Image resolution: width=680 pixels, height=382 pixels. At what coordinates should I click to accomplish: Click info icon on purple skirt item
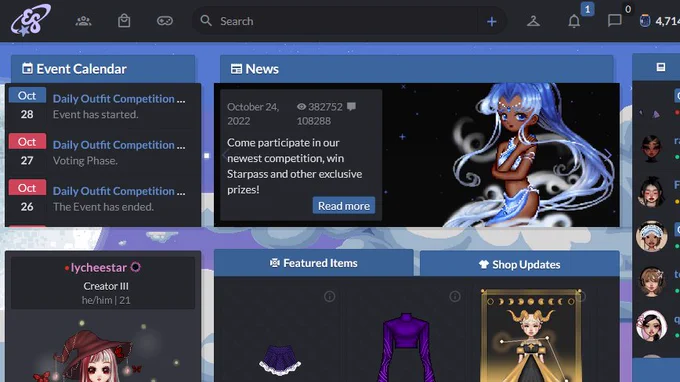330,297
